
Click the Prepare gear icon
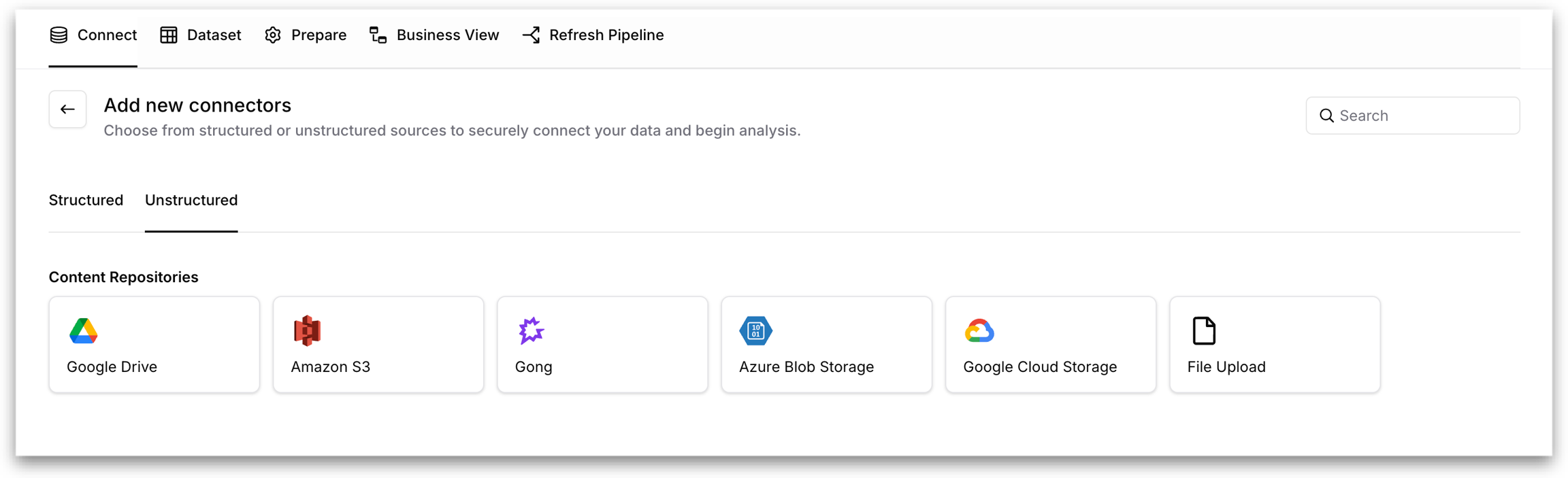click(x=273, y=35)
